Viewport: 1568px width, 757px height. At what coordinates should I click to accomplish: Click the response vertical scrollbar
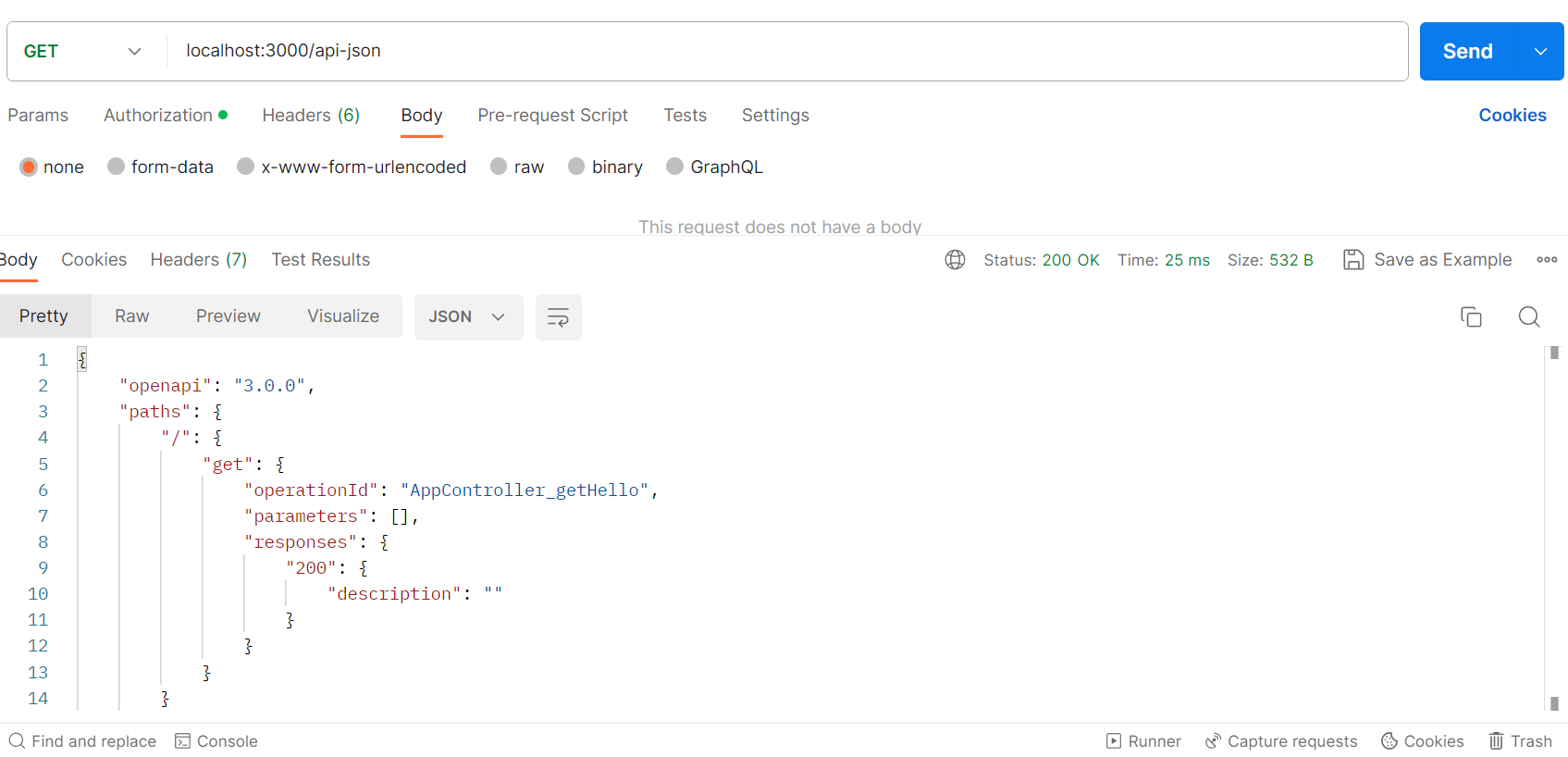[1554, 527]
